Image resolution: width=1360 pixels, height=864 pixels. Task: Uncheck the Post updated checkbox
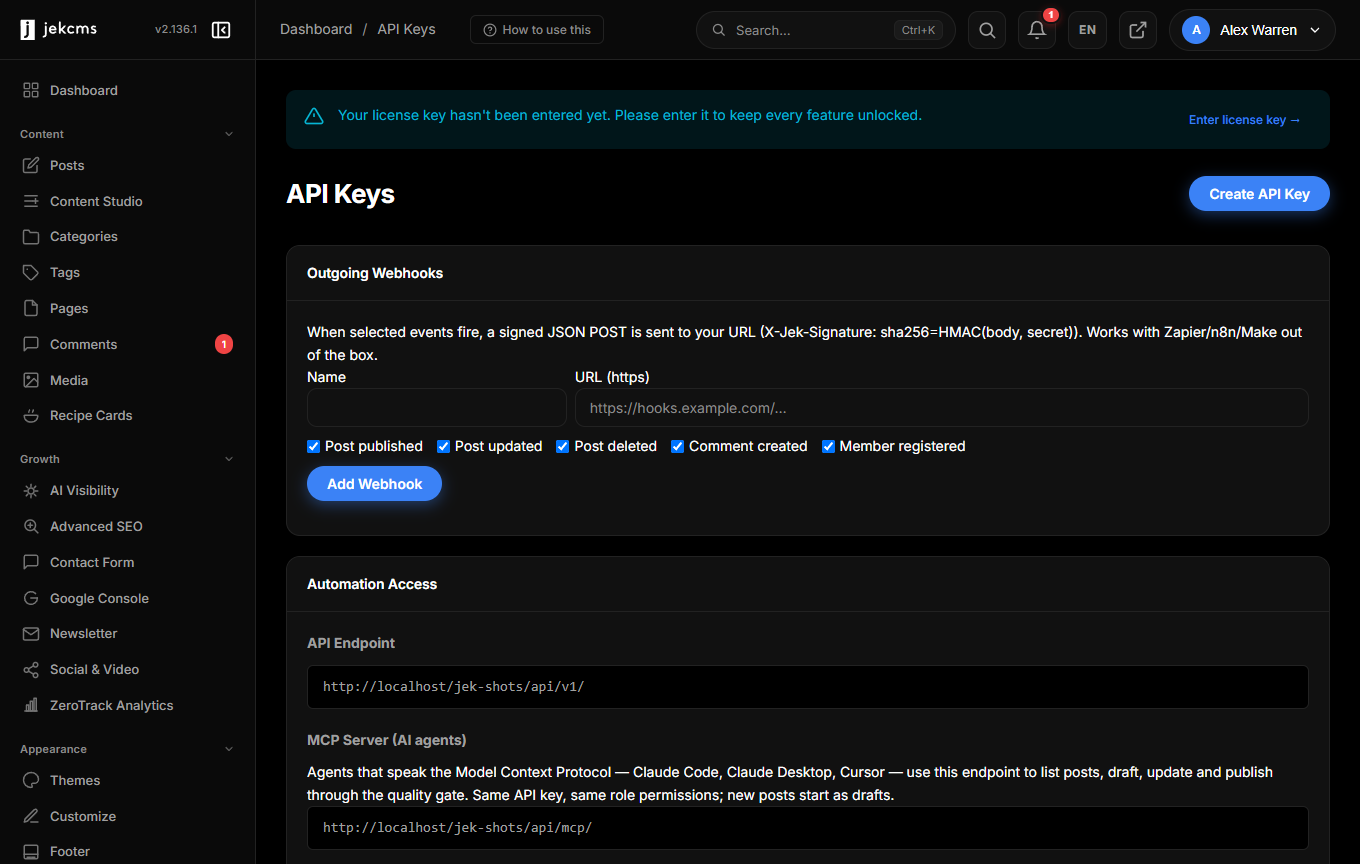(x=444, y=446)
